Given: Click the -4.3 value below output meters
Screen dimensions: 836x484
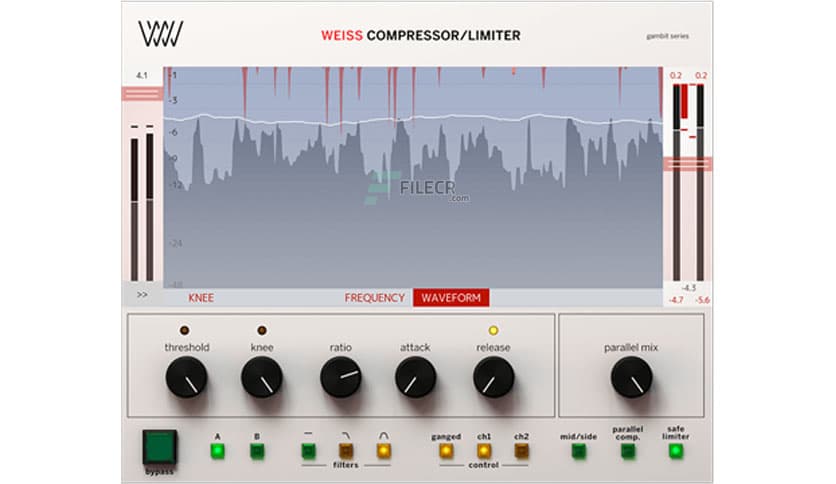Looking at the screenshot, I should coord(689,288).
